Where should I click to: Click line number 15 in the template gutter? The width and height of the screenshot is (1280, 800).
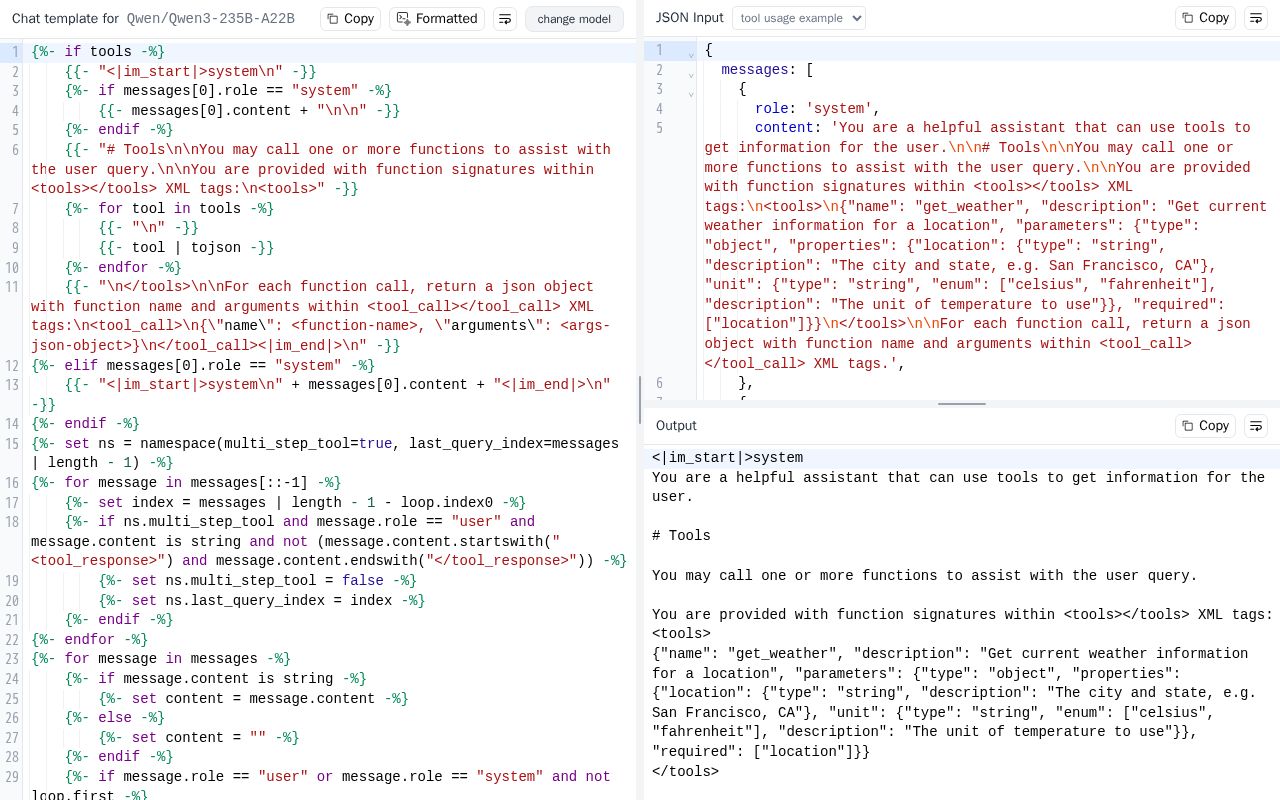pos(12,443)
